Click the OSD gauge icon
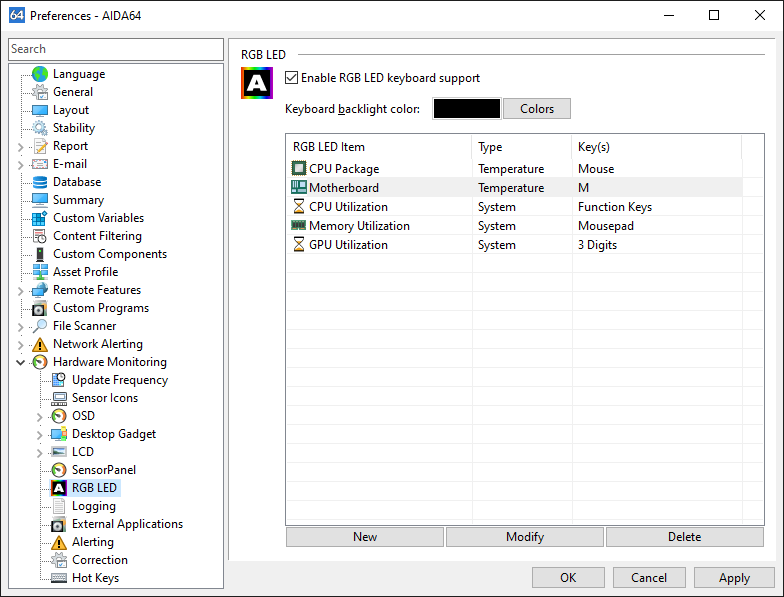Image resolution: width=784 pixels, height=597 pixels. pos(59,416)
